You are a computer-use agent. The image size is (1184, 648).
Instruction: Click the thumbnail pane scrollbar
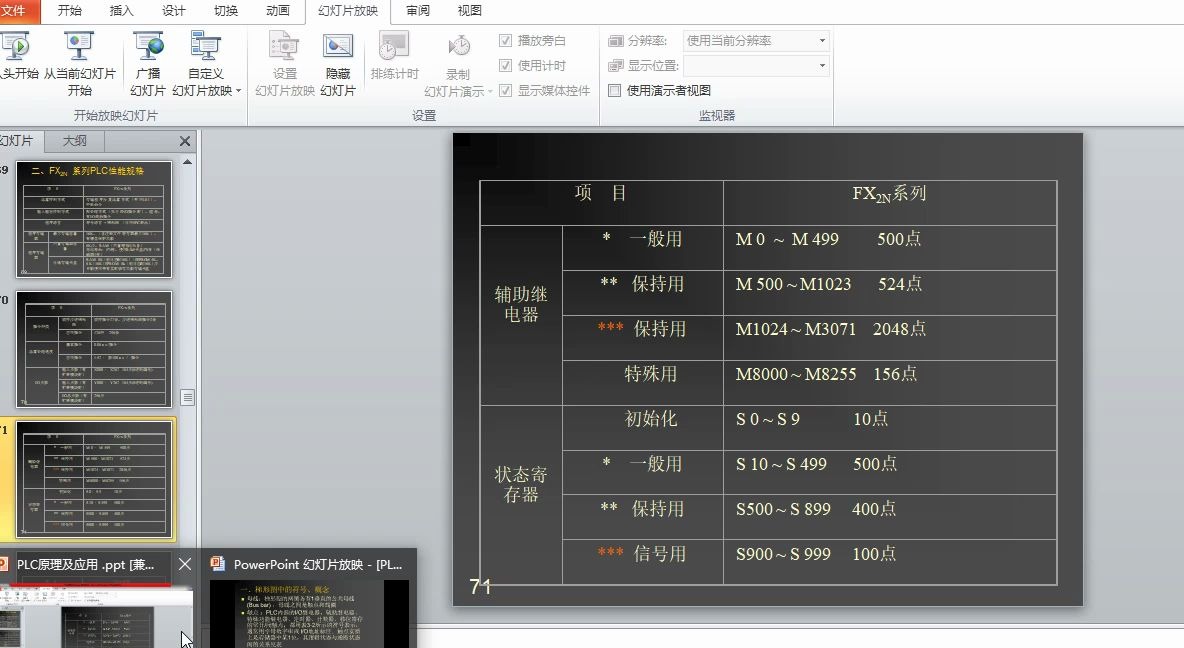click(x=188, y=400)
